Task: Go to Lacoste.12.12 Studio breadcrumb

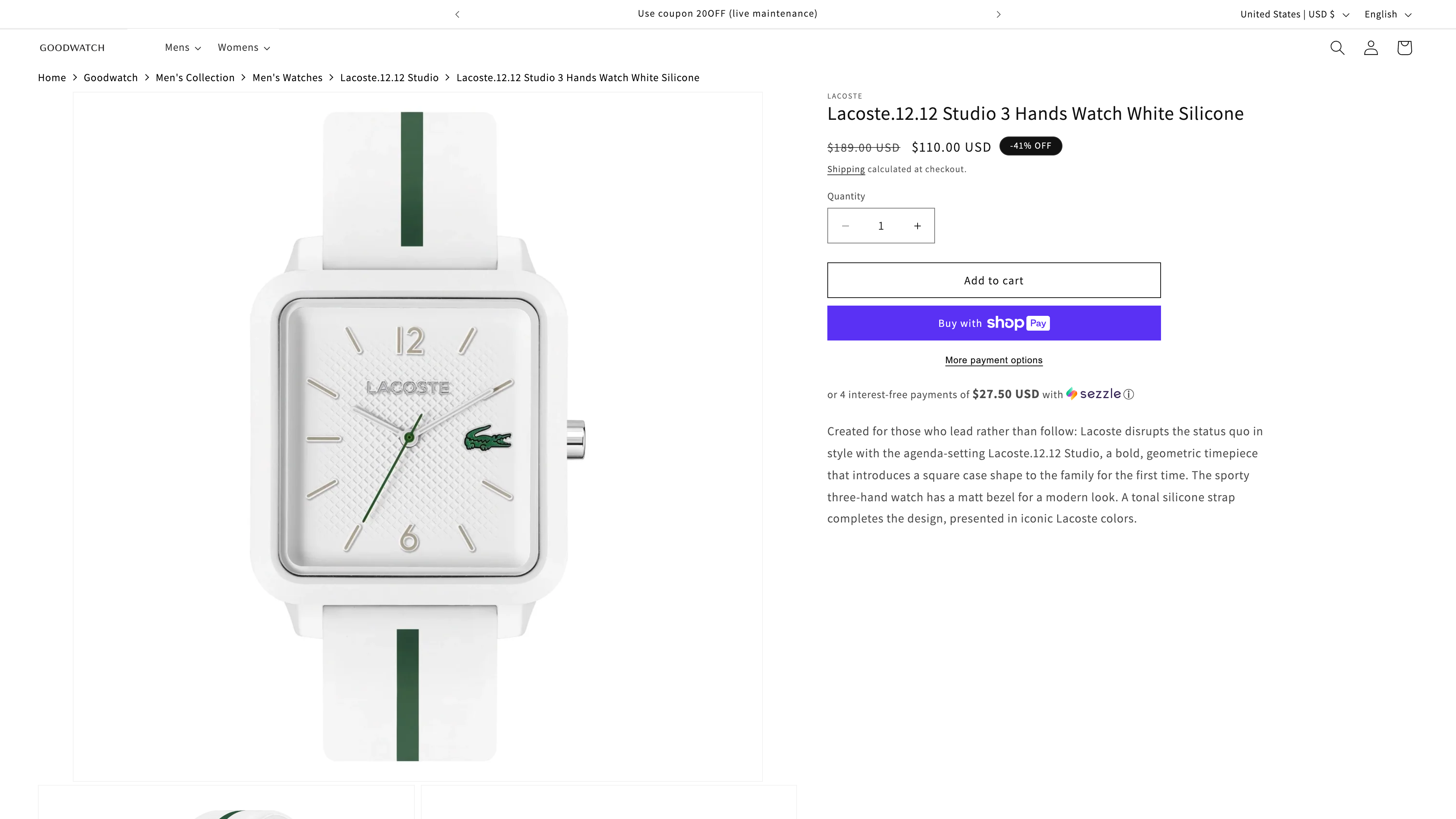Action: pos(389,77)
